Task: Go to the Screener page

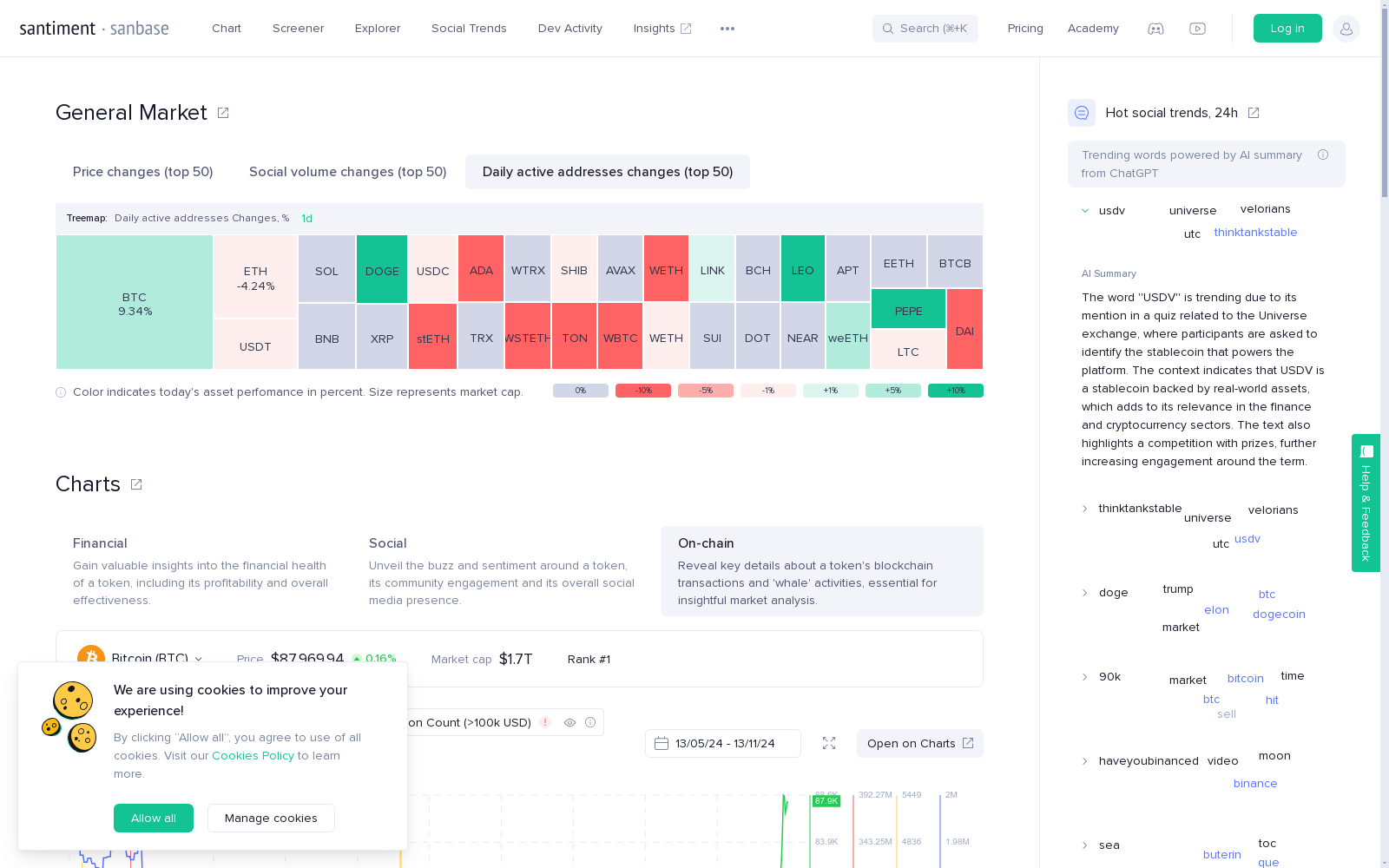Action: (x=299, y=29)
